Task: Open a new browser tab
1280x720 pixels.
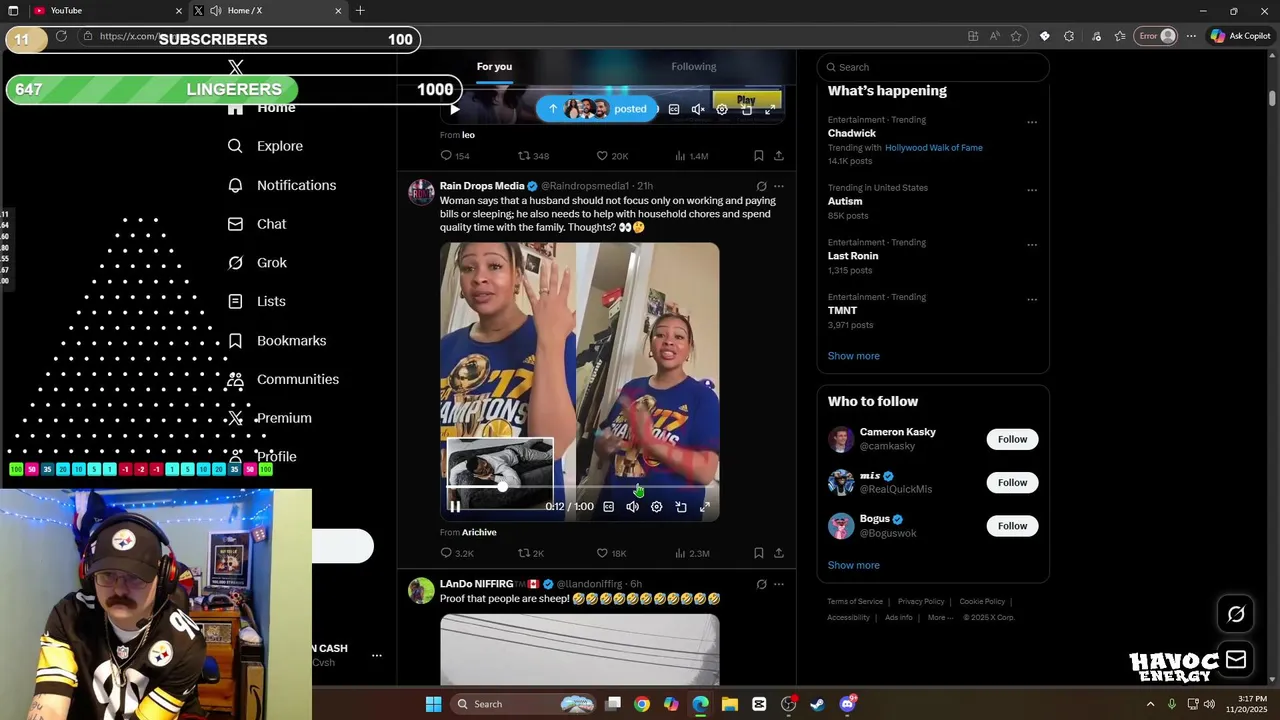Action: [x=360, y=11]
